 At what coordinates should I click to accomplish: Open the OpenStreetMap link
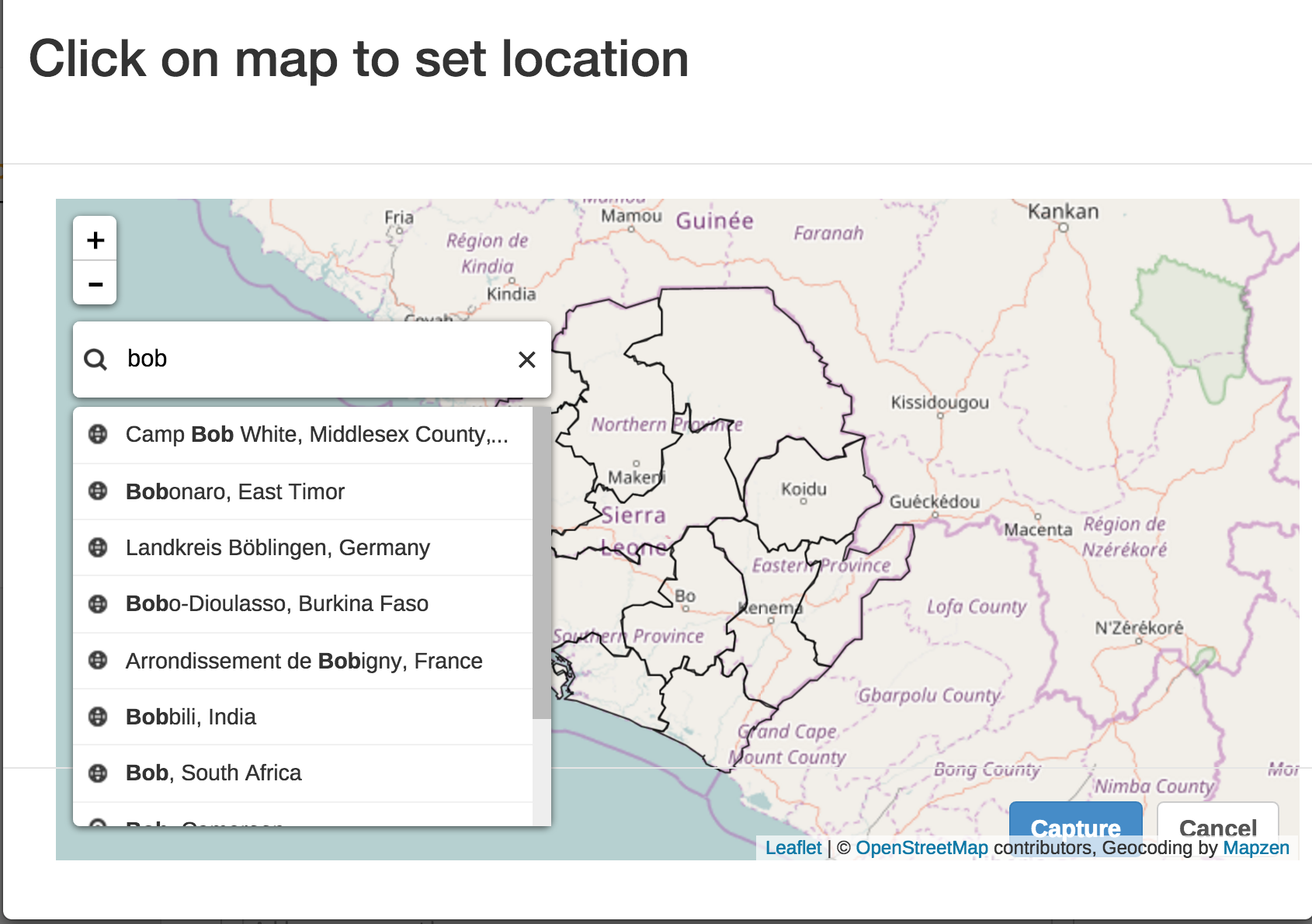922,847
